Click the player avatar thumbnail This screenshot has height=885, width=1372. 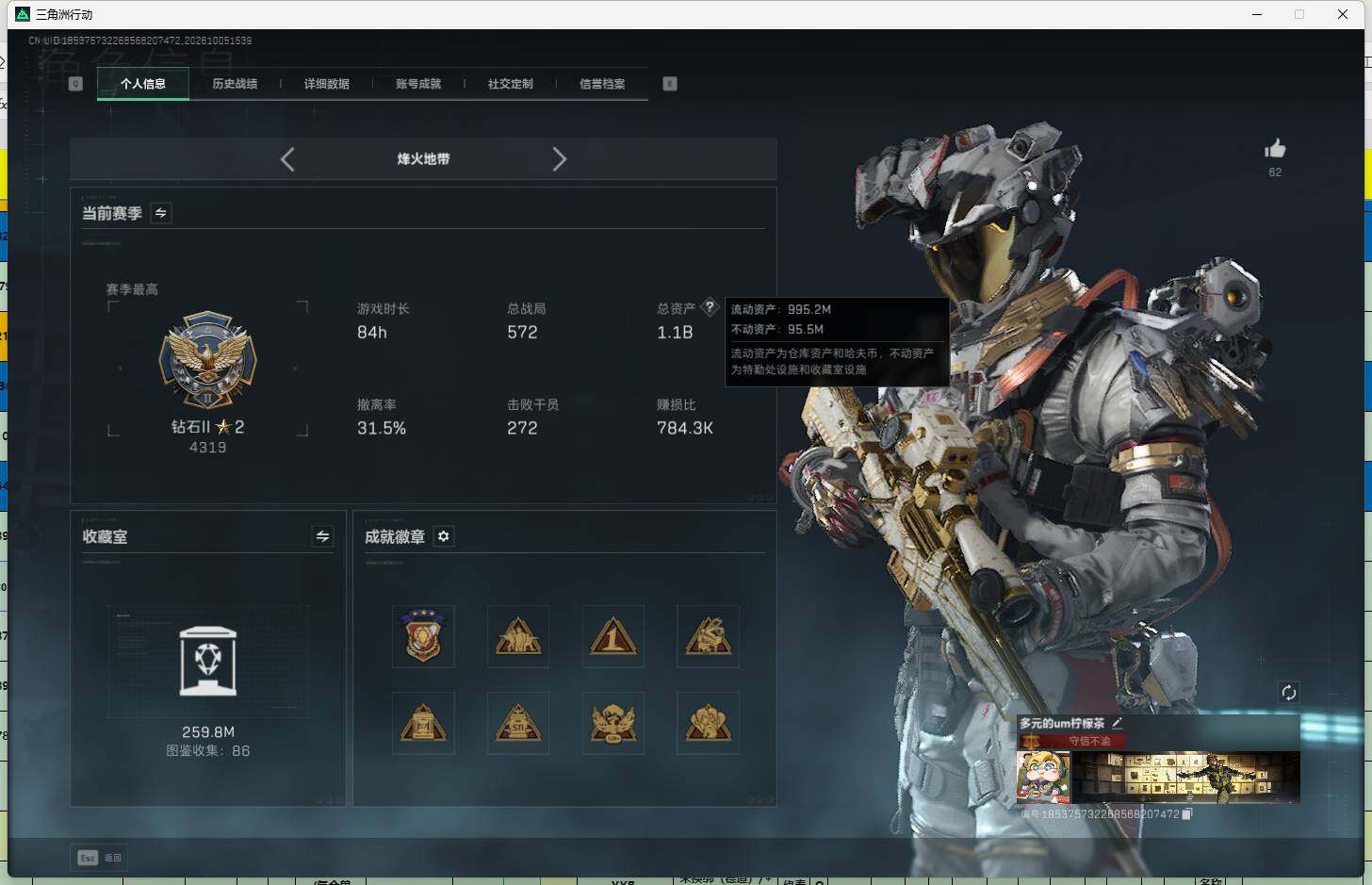click(1042, 777)
